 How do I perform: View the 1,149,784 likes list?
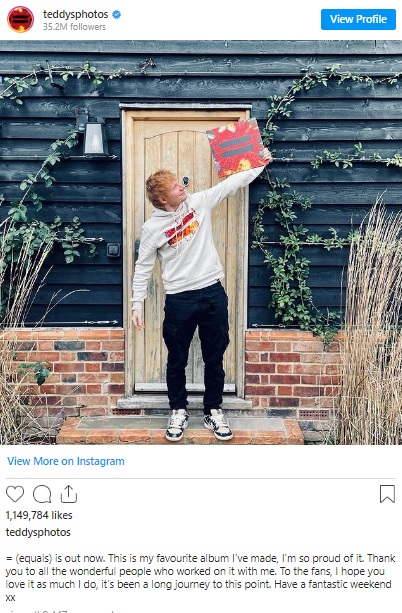pos(39,515)
